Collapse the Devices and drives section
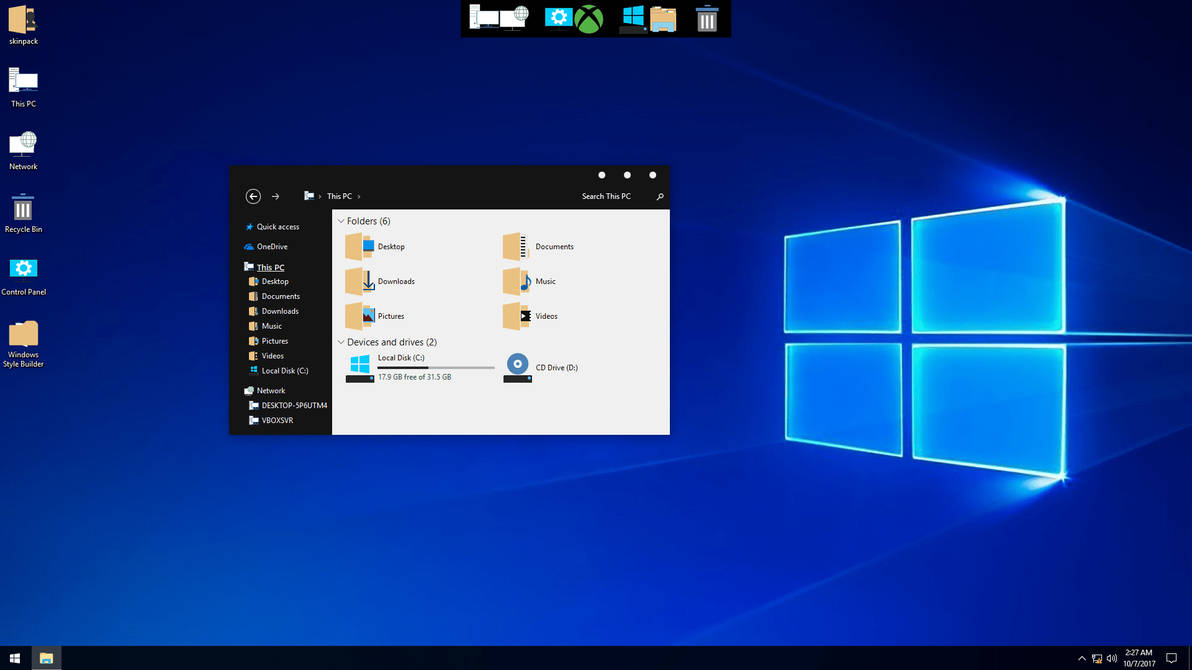The width and height of the screenshot is (1192, 670). point(341,342)
